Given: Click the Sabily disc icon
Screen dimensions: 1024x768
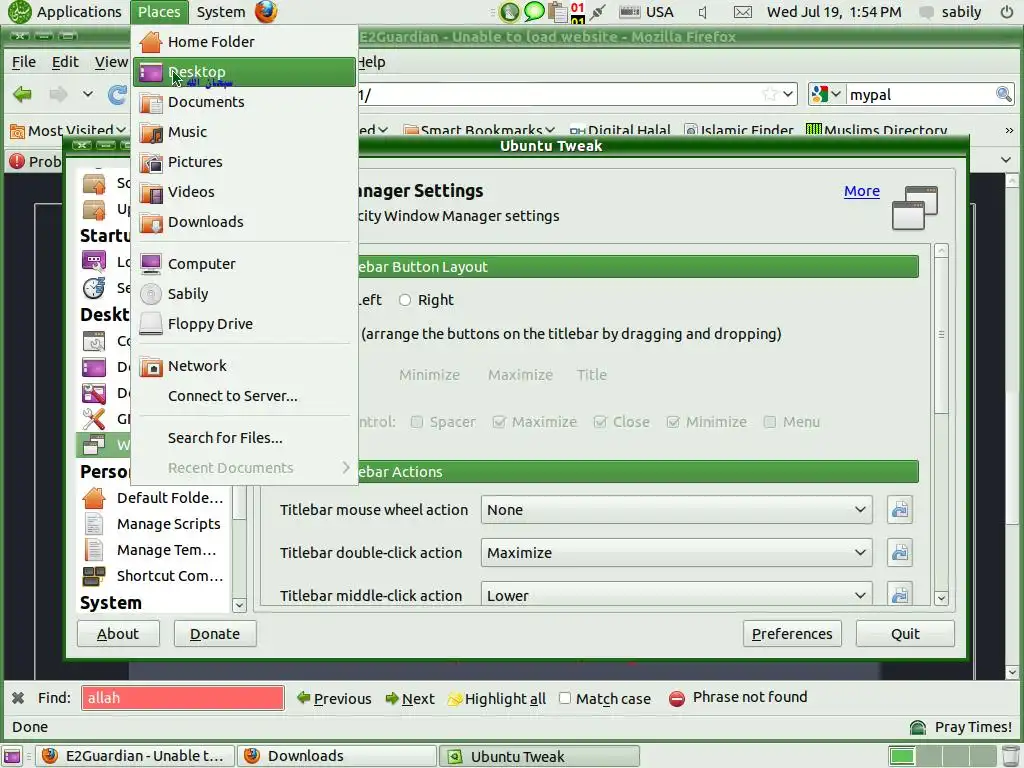Looking at the screenshot, I should (x=151, y=294).
